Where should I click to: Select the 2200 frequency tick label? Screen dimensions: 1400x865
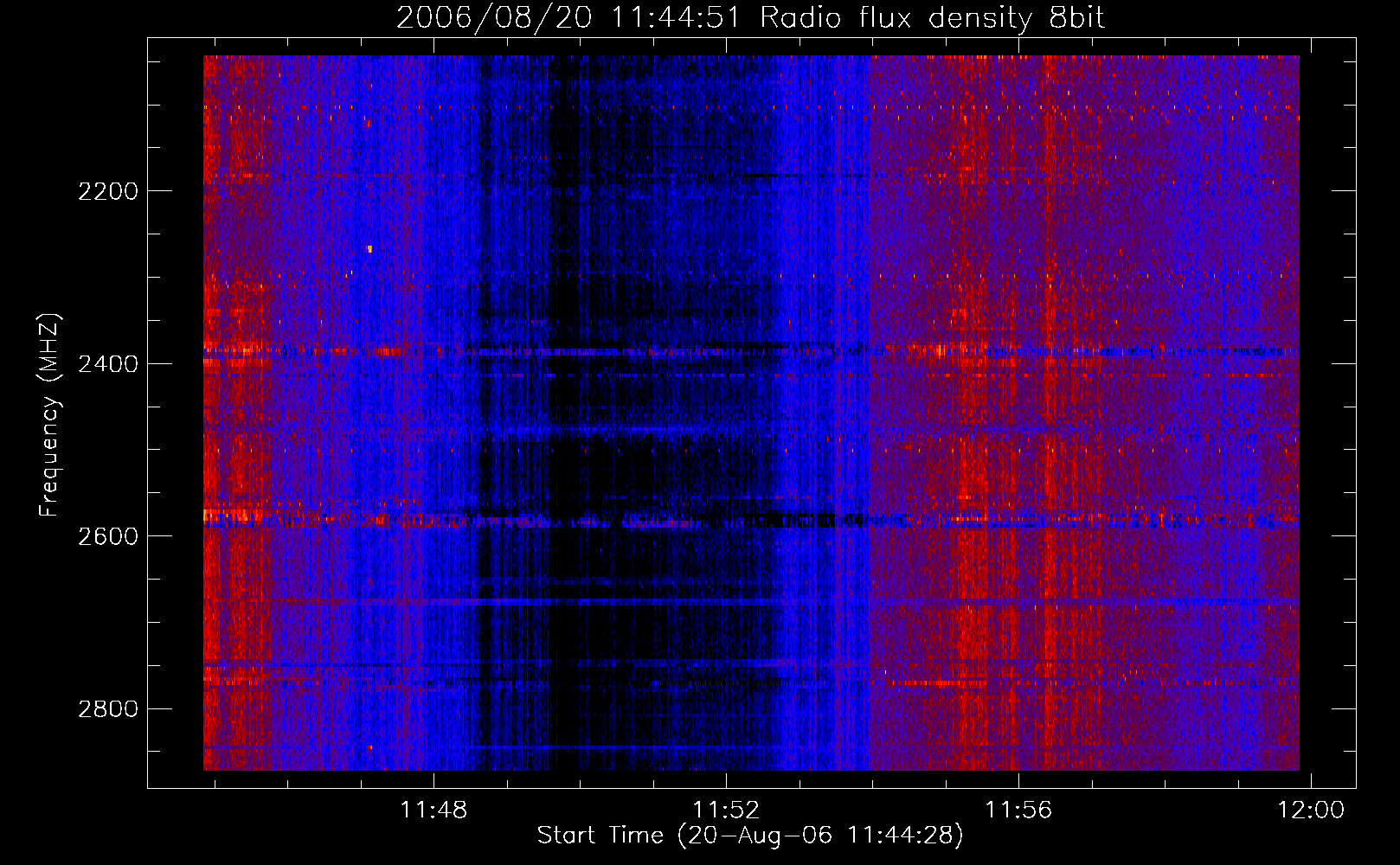click(108, 191)
